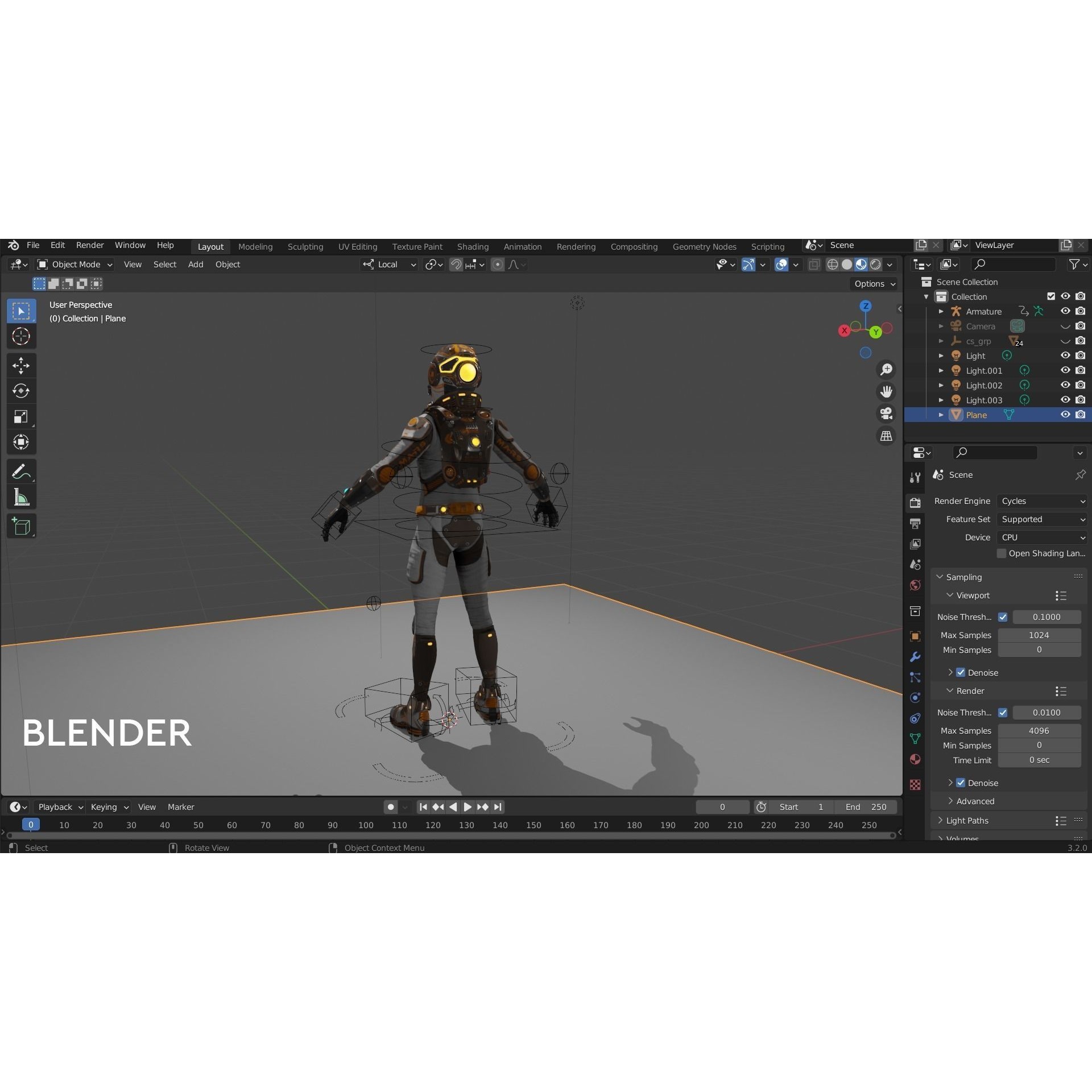Open the Object Data properties tab
This screenshot has height=1092, width=1092.
click(915, 739)
